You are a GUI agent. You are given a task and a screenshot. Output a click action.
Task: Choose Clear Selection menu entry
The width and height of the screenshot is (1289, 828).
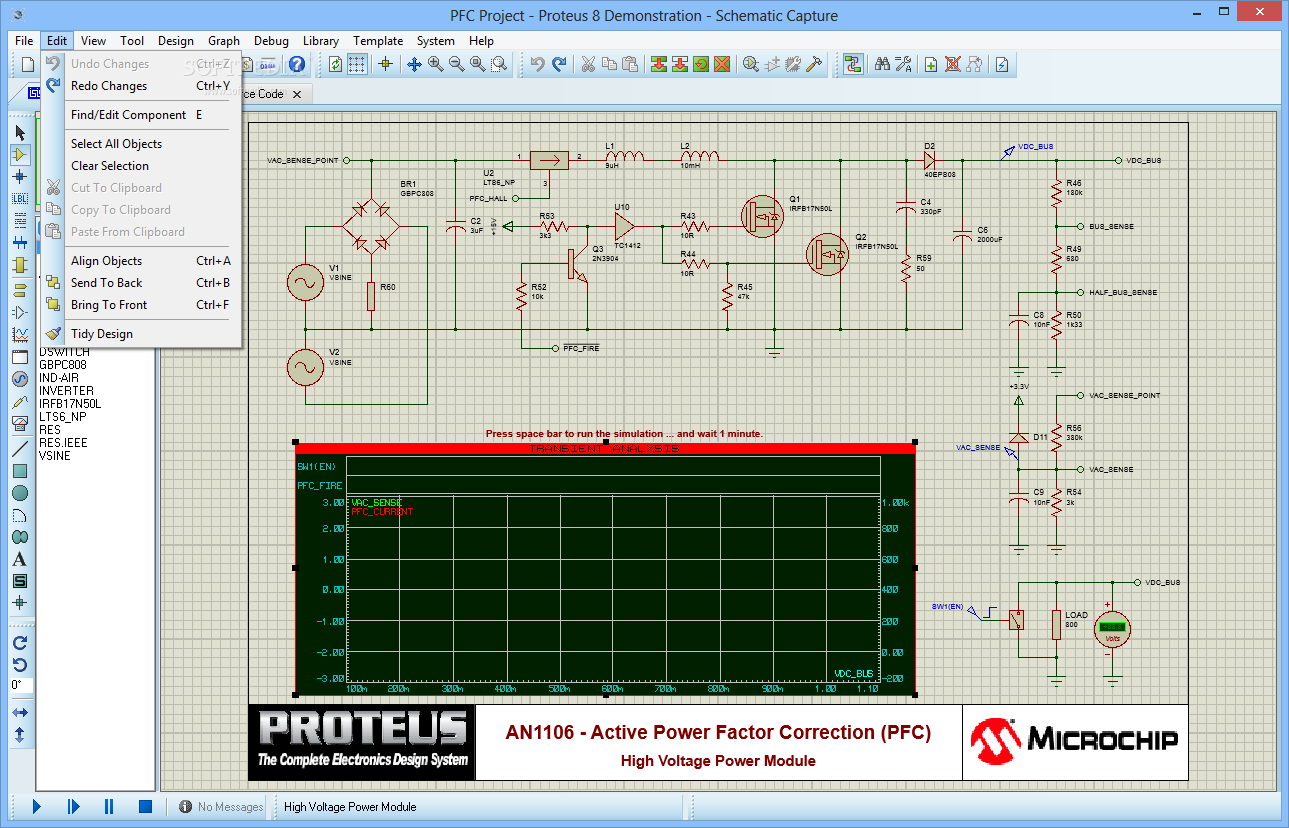pyautogui.click(x=140, y=166)
